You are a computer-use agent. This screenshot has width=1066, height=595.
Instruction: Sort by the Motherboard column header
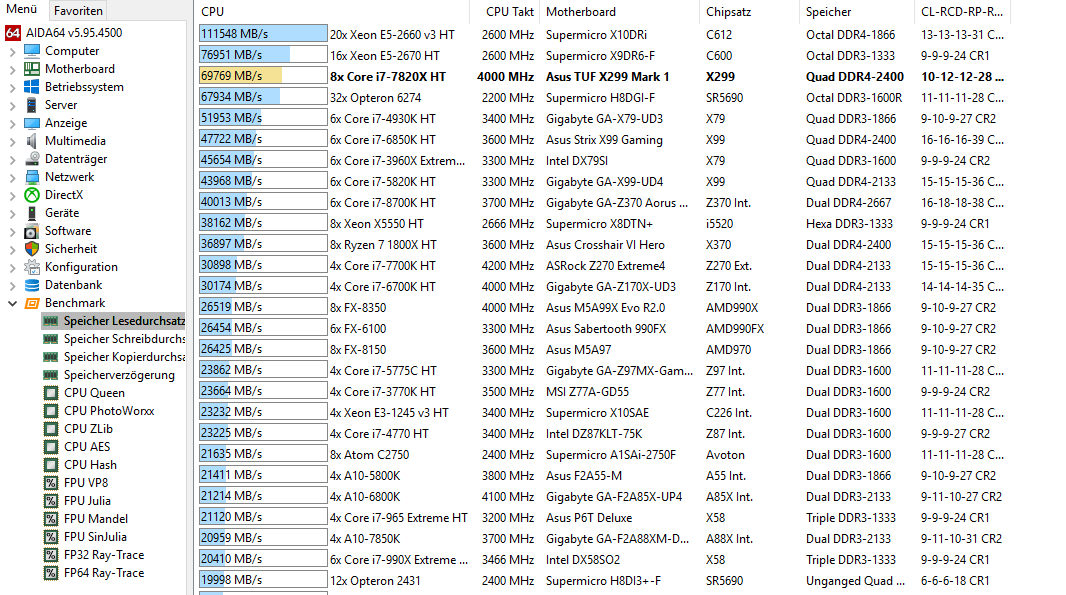point(619,12)
